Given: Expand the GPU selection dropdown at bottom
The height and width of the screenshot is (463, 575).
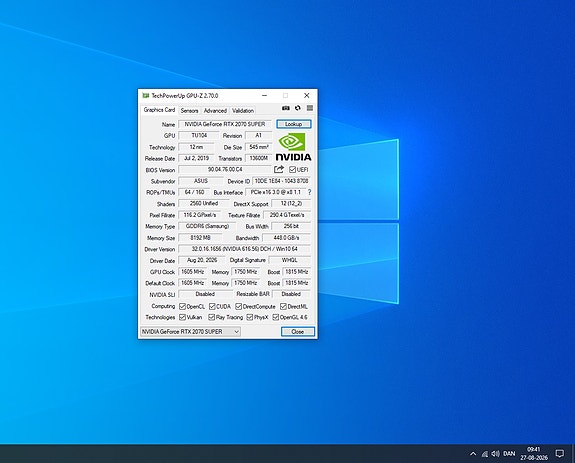Looking at the screenshot, I should point(190,332).
